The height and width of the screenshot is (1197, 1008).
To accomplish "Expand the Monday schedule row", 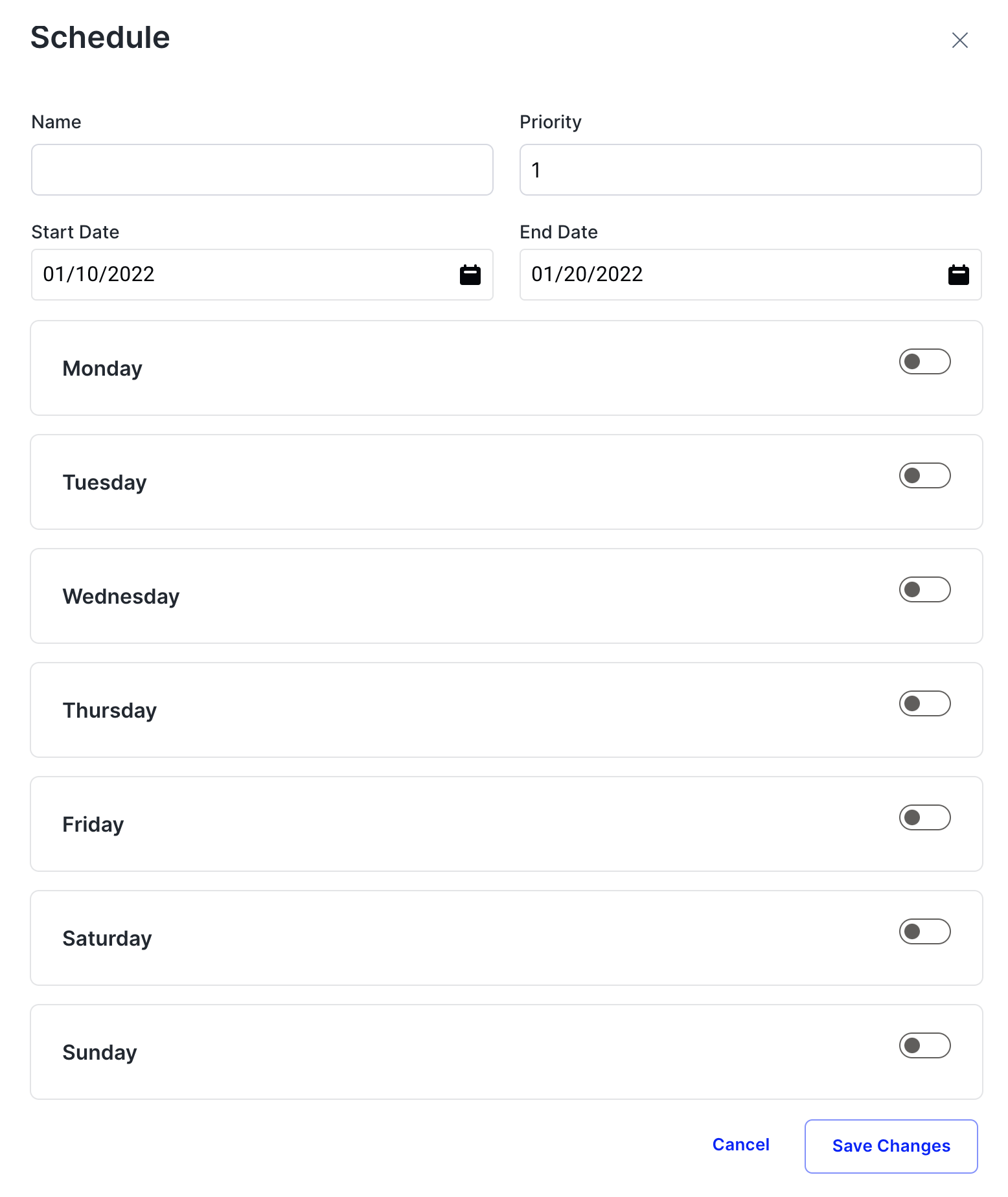I will coord(453,368).
